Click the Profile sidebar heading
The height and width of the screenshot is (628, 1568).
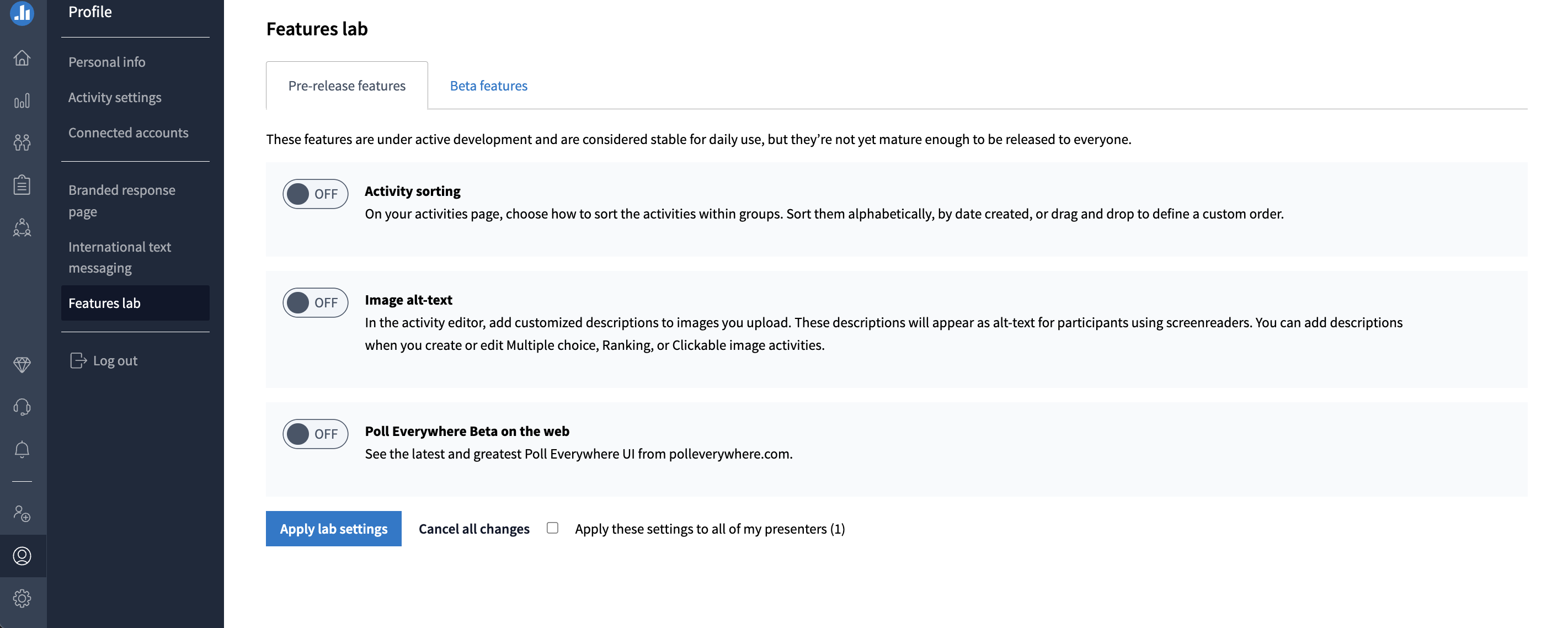click(90, 12)
